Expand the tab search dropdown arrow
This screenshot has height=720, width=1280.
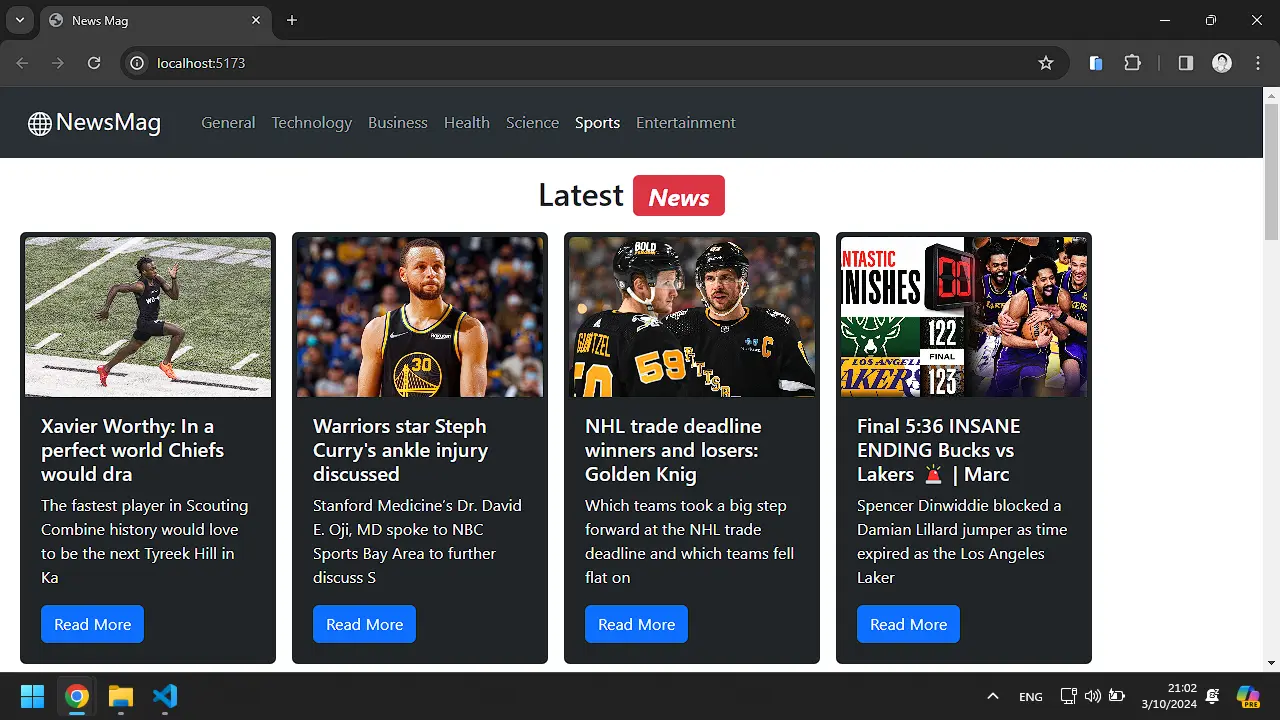pyautogui.click(x=19, y=20)
